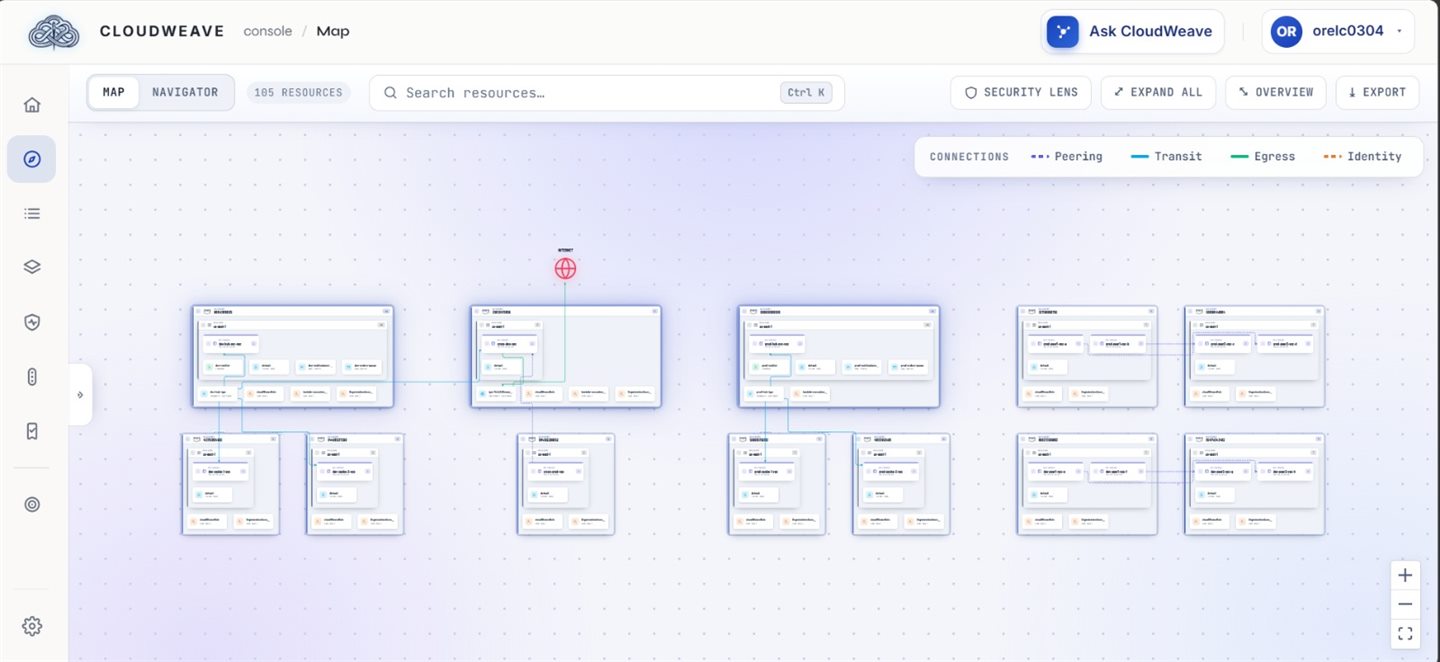Switch to the MAP tab

coord(114,92)
